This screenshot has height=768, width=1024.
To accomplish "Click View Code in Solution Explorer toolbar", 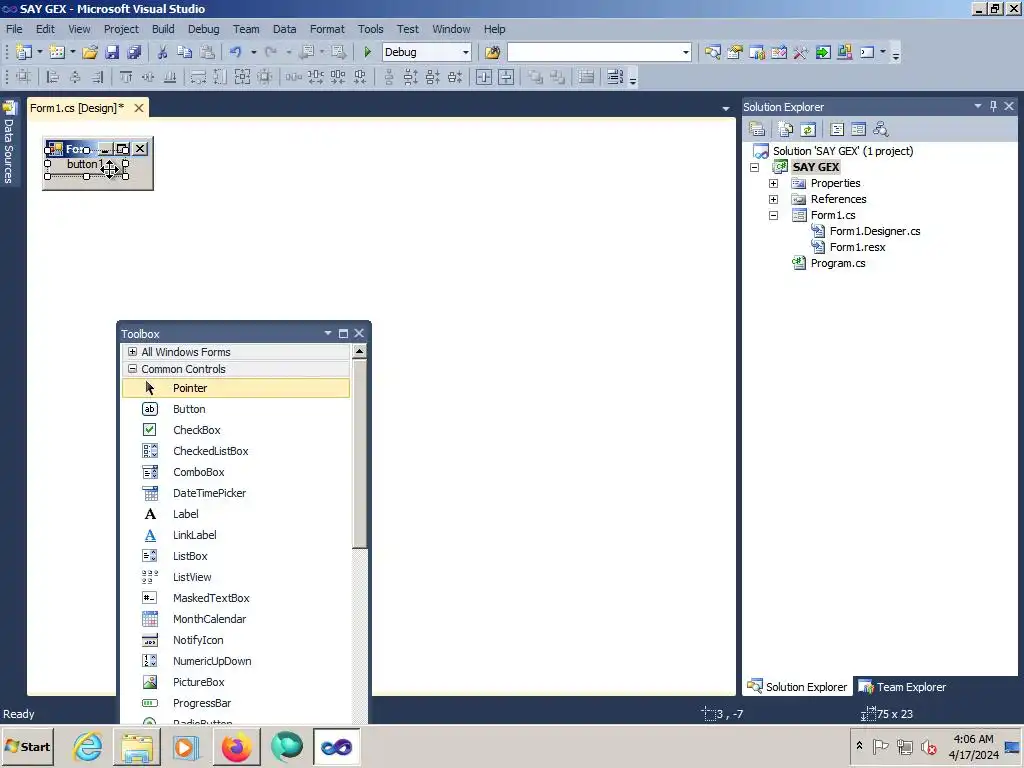I will (837, 129).
